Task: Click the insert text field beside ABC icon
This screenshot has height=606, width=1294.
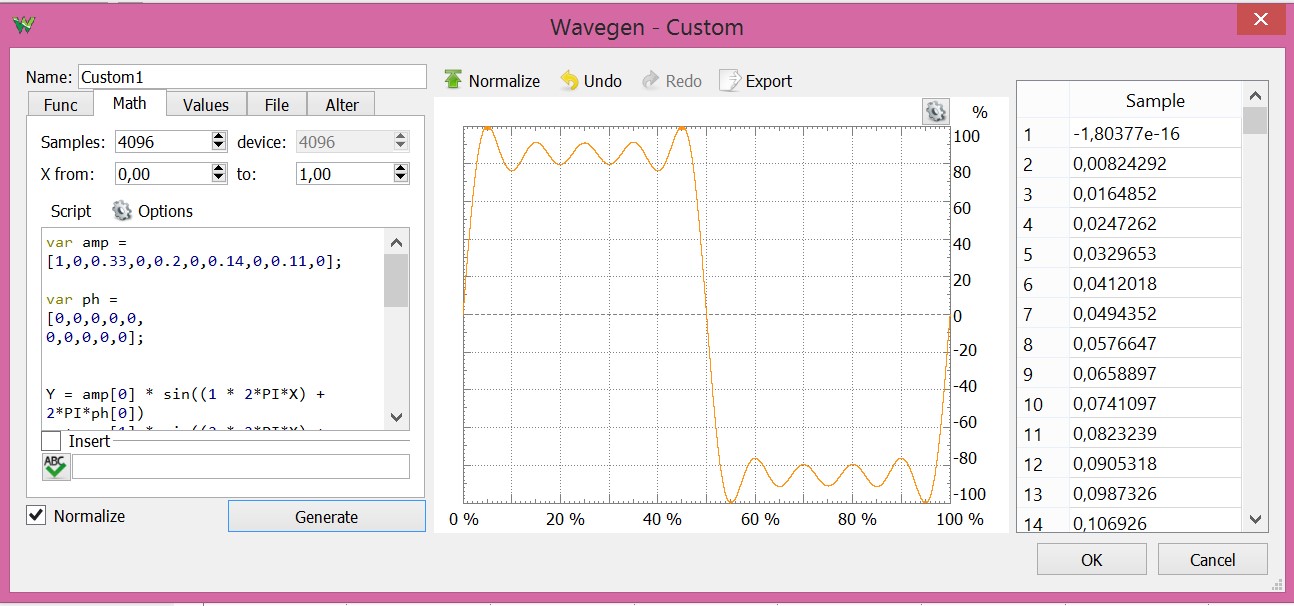Action: pyautogui.click(x=241, y=467)
